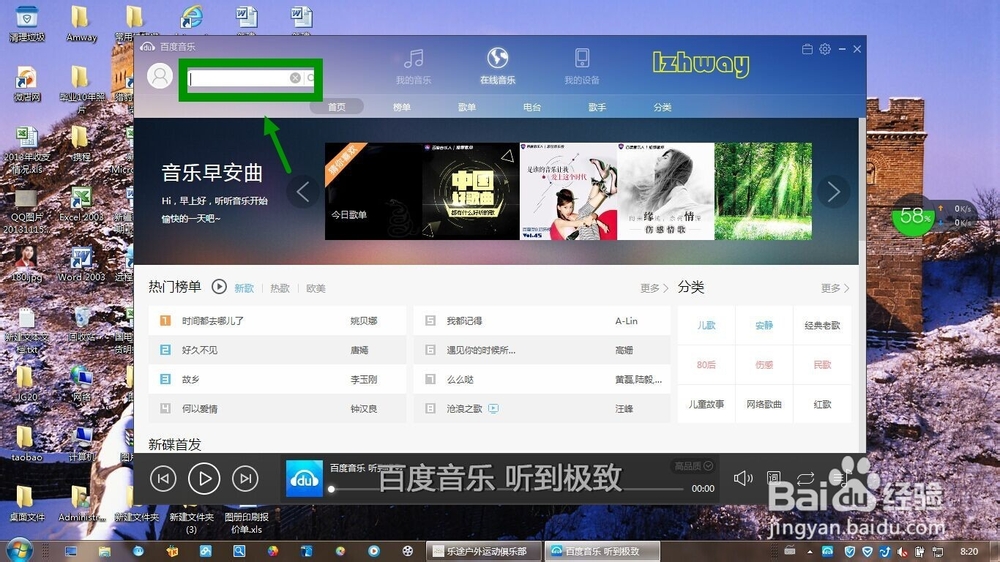Open the 伤感情歌 banner thumbnail
The width and height of the screenshot is (1000, 562).
pyautogui.click(x=666, y=191)
